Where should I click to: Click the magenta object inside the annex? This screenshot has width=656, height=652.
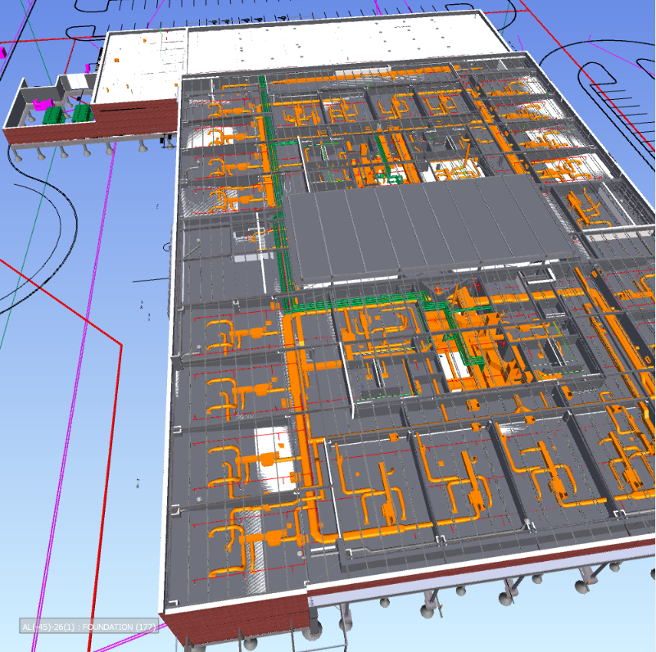coord(43,103)
